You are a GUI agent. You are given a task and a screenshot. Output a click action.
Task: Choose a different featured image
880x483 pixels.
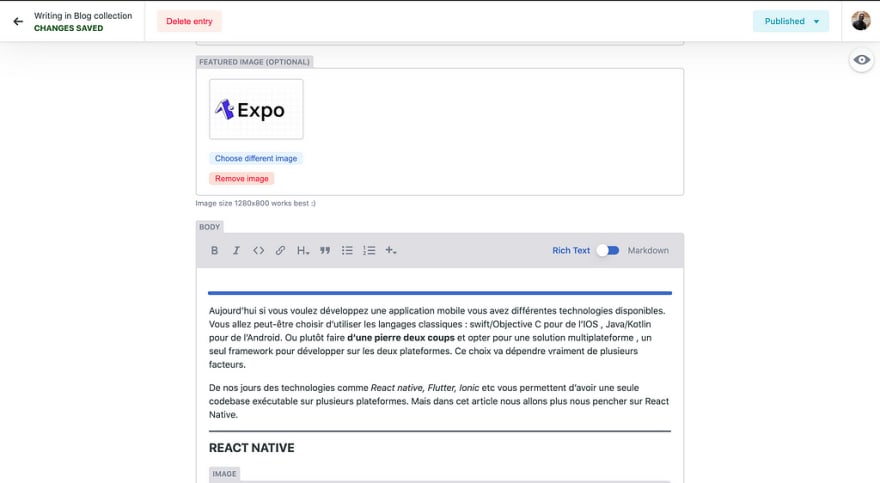coord(256,158)
